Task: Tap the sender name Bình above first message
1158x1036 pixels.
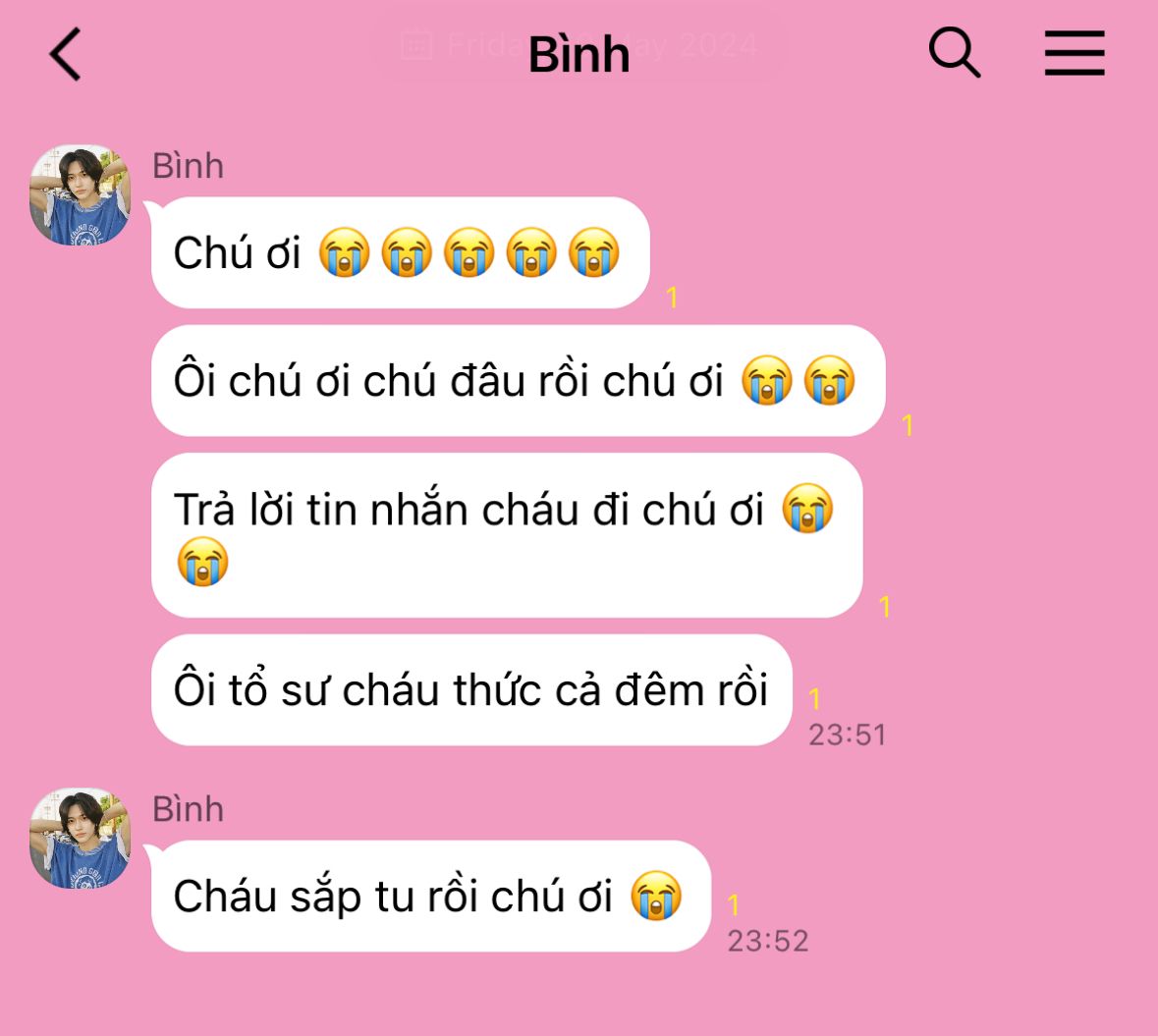Action: point(189,165)
